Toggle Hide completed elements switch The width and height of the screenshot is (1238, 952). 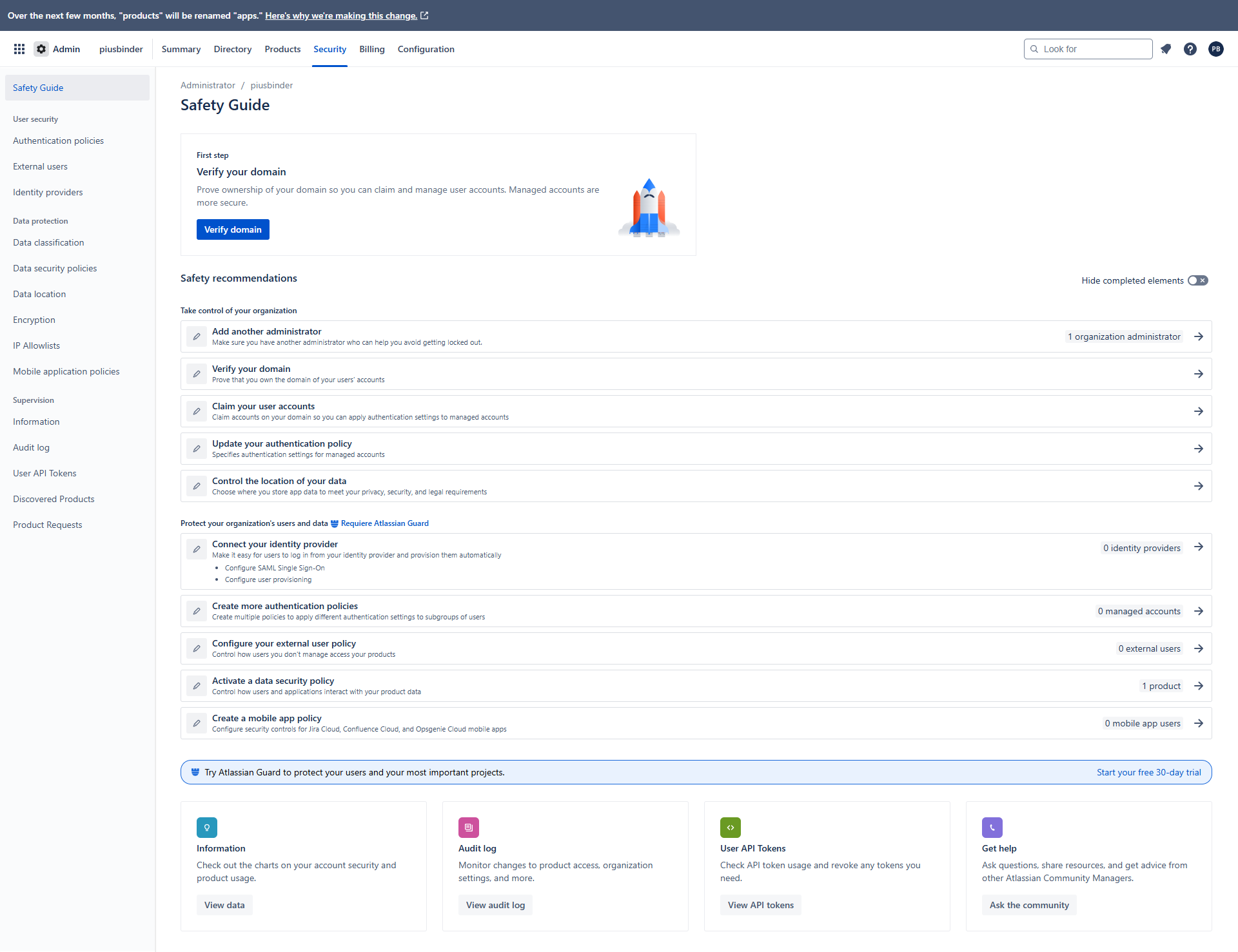[x=1198, y=280]
